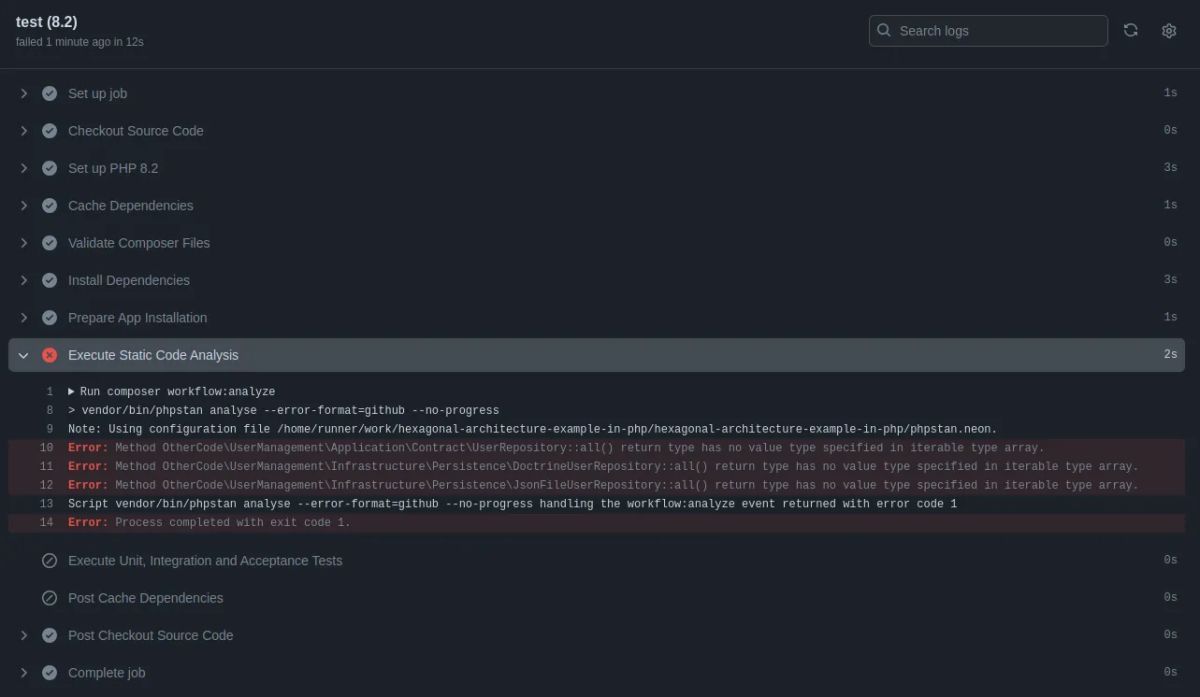Select the Complete job step title
The width and height of the screenshot is (1200, 697).
(106, 672)
